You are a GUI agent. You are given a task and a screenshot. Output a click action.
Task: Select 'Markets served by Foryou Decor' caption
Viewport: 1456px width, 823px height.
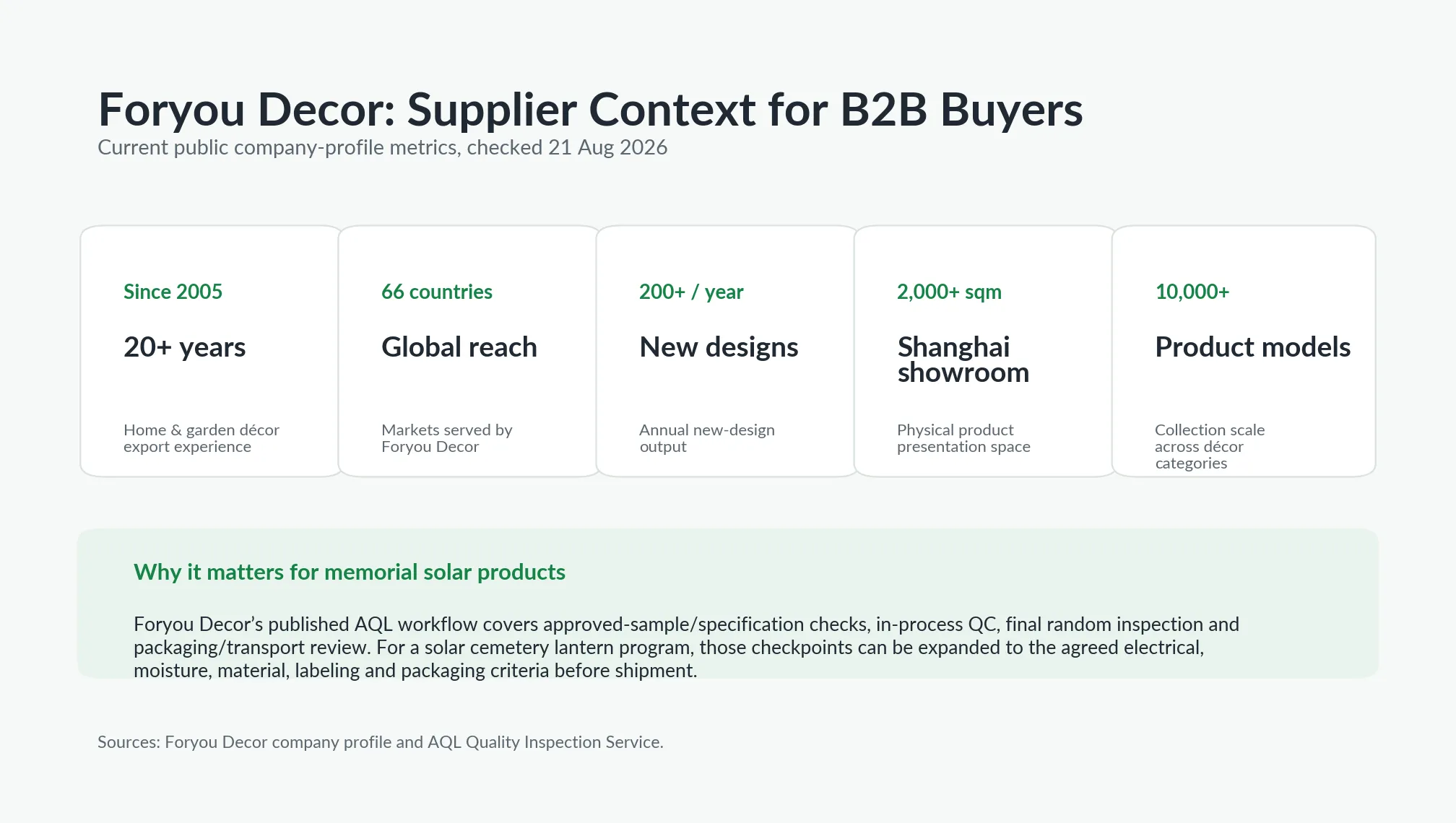[446, 438]
